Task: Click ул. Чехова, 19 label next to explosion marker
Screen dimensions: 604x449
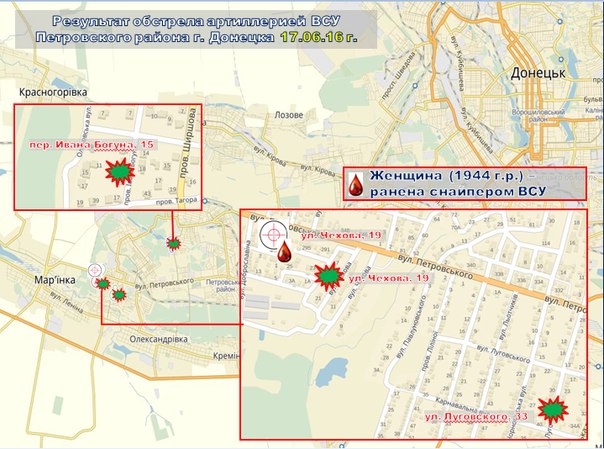Action: tap(389, 278)
